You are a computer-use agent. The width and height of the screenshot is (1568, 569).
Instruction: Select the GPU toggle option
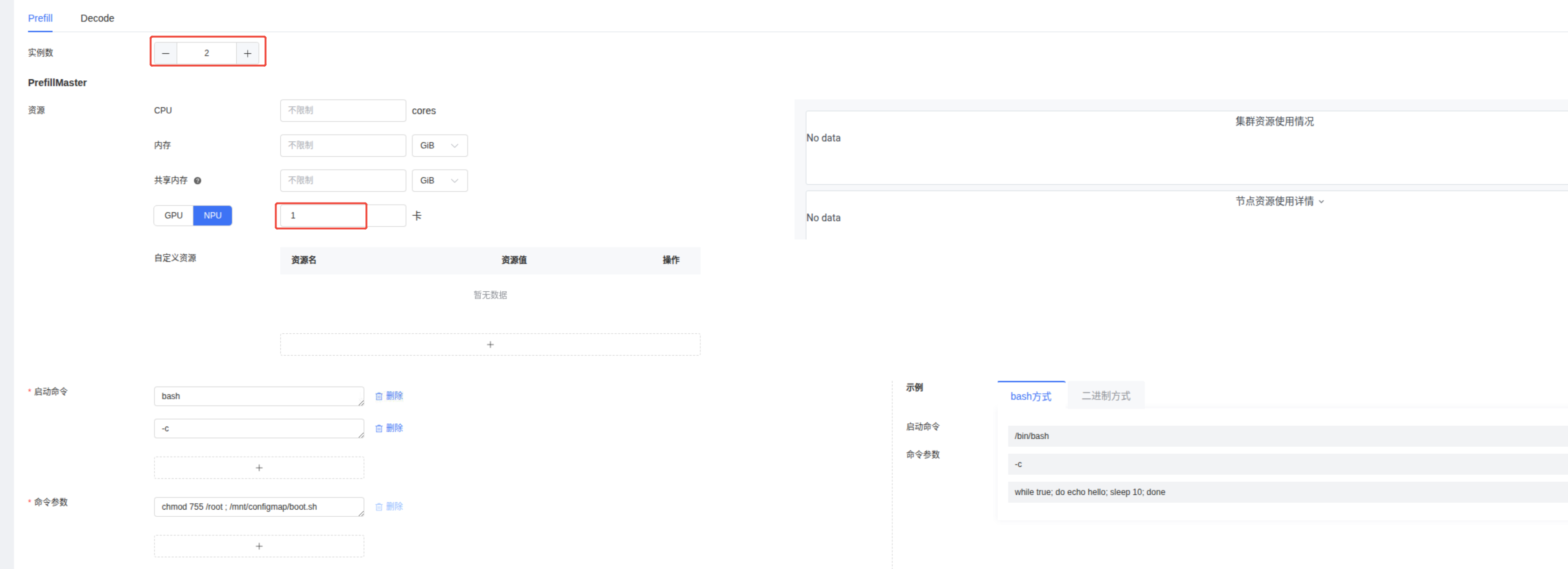click(173, 216)
